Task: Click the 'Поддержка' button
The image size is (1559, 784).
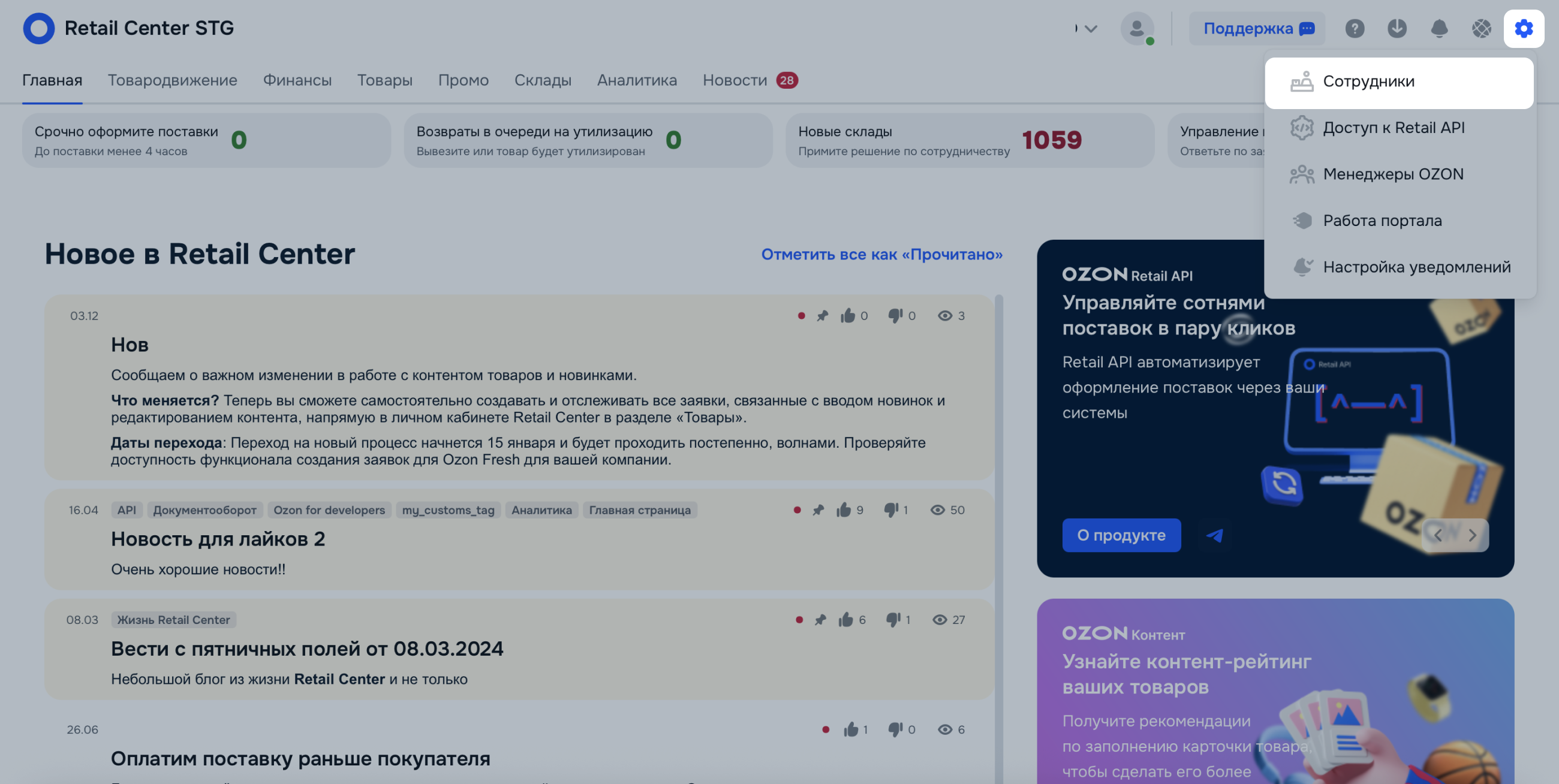Action: coord(1257,28)
